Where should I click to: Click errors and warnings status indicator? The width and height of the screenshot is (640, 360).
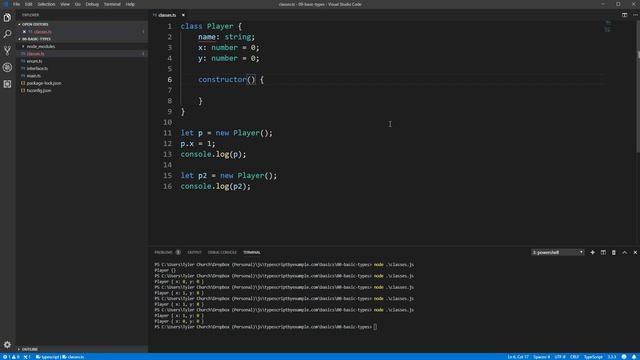click(x=11, y=357)
